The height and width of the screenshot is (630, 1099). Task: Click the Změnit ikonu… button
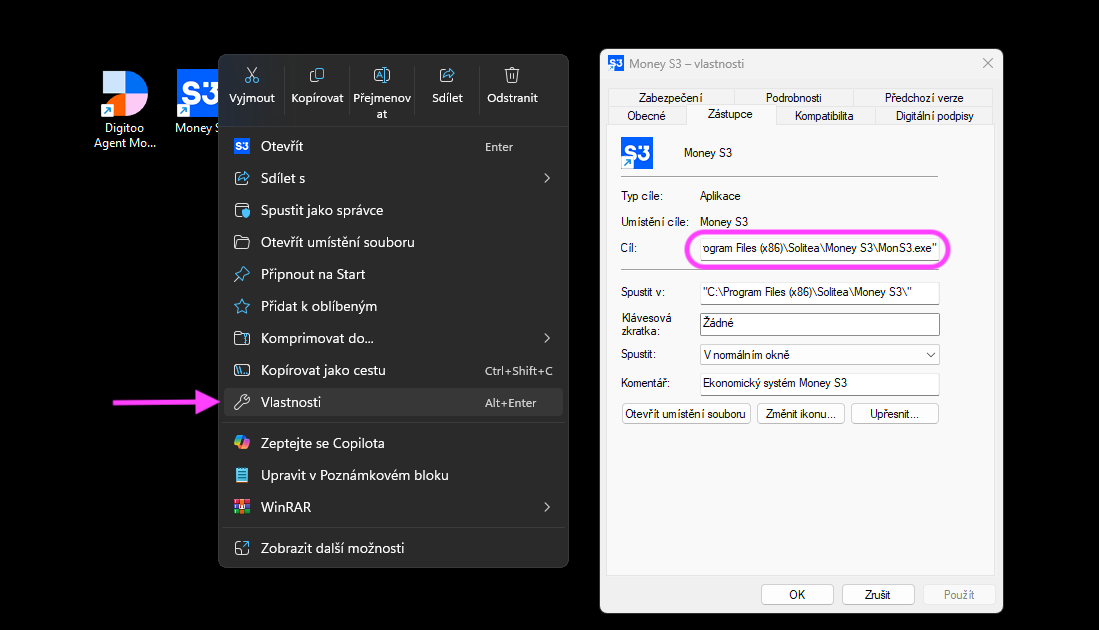coord(800,413)
